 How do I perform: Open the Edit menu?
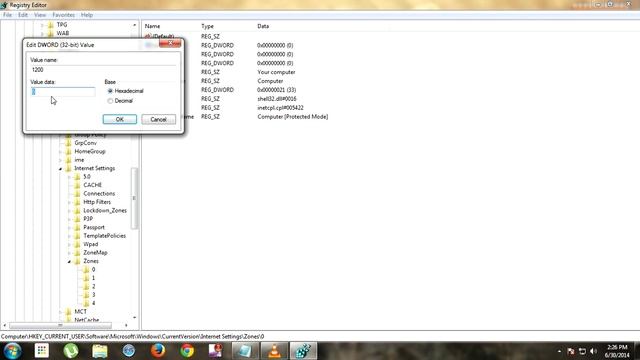(x=23, y=15)
